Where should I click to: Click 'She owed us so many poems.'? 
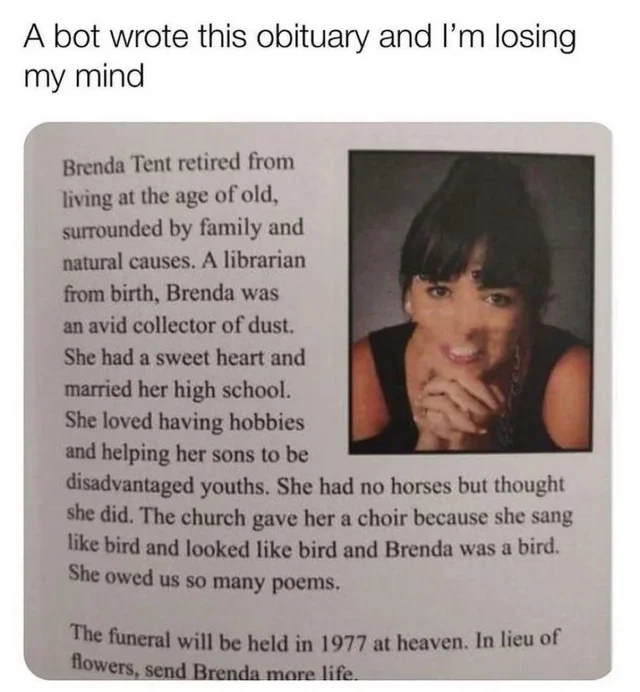point(204,579)
